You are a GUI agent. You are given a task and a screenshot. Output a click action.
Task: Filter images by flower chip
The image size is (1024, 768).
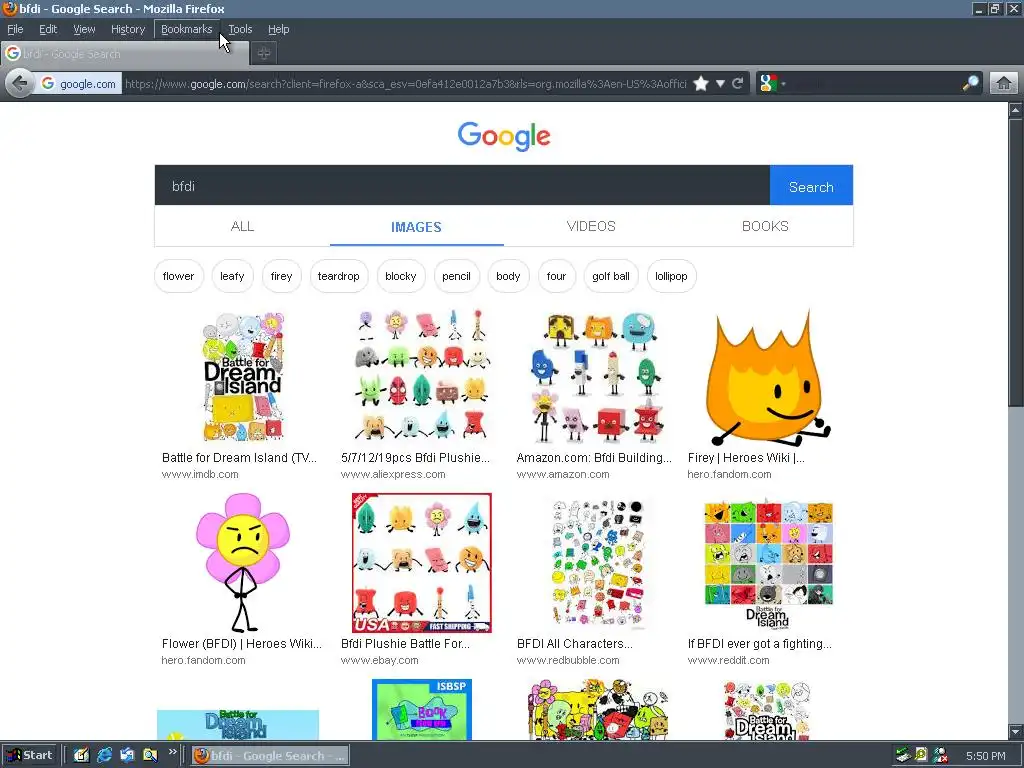pos(178,276)
